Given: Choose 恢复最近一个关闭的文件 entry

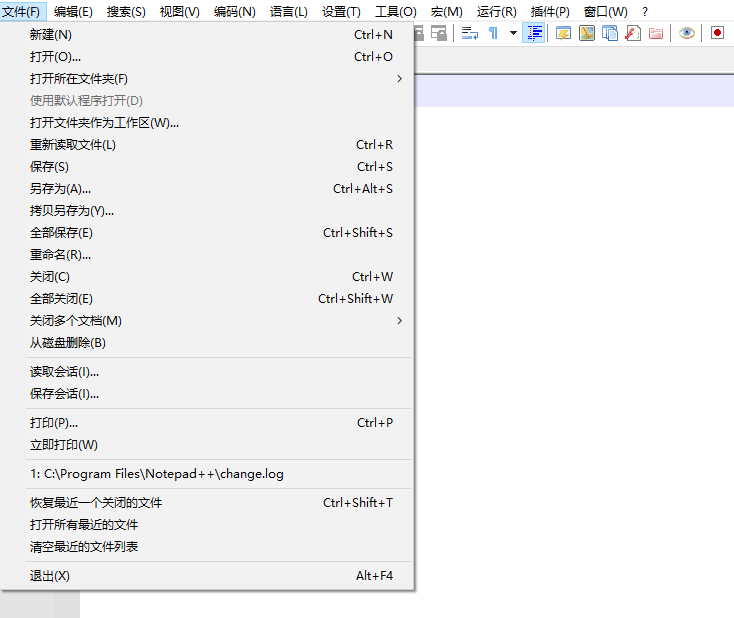Looking at the screenshot, I should pos(207,503).
